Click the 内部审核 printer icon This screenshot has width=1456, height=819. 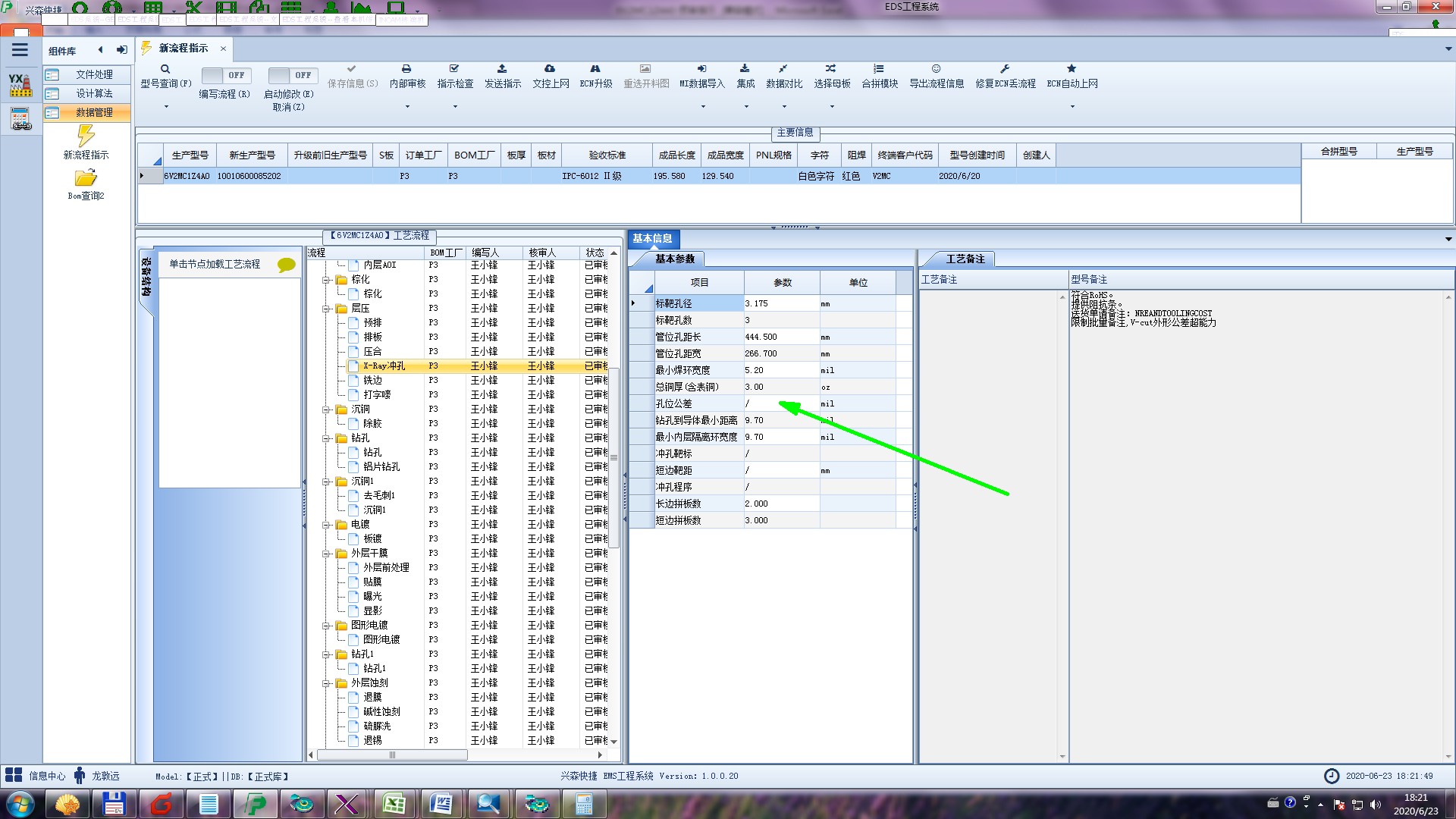tap(406, 69)
